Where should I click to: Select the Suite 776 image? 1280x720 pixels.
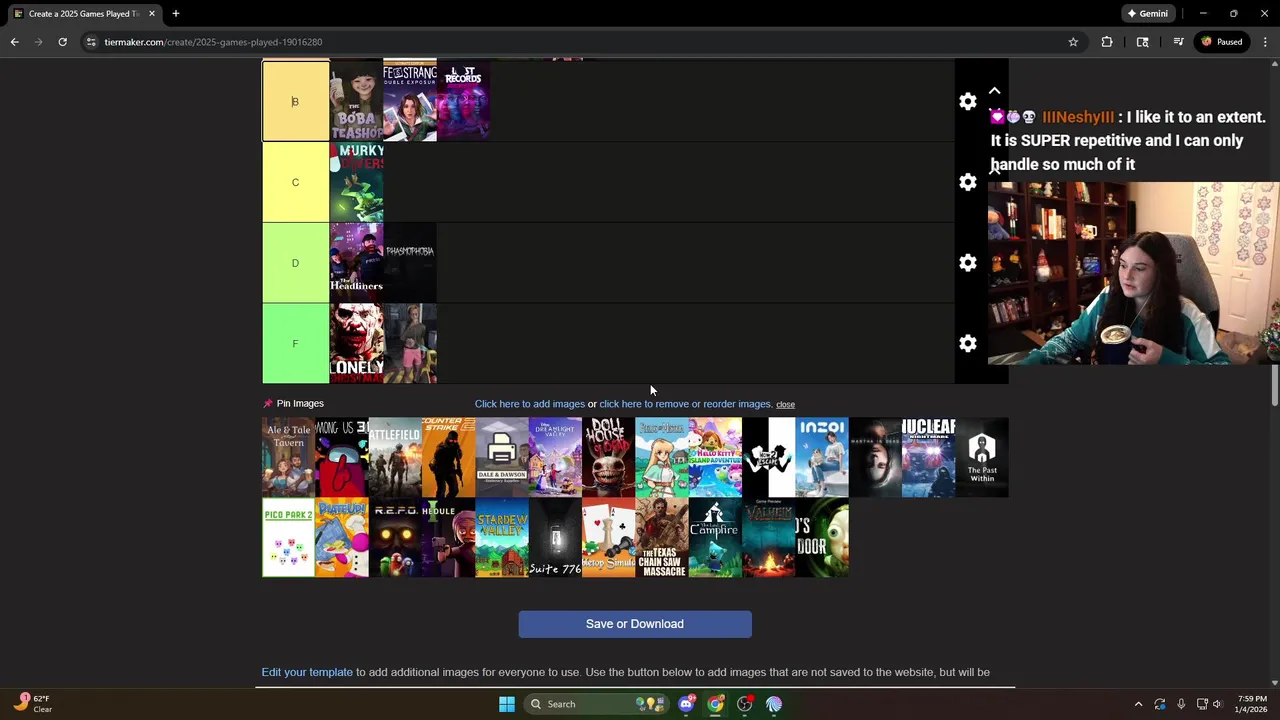(x=555, y=538)
